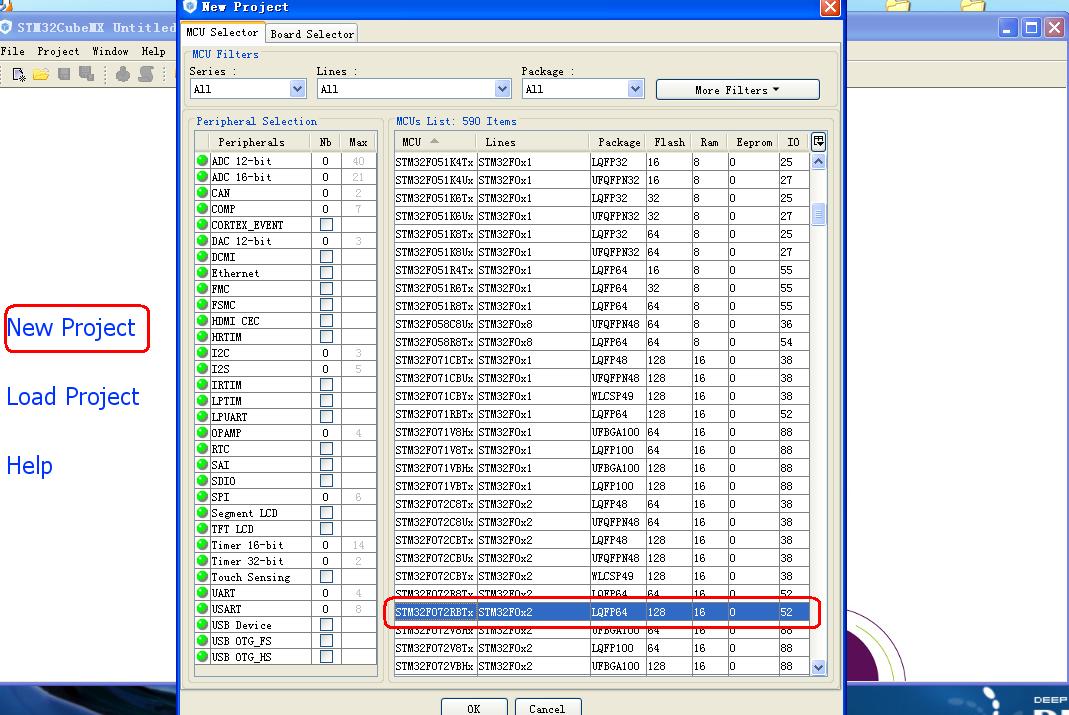Viewport: 1069px width, 715px height.
Task: Click the open folder Load Project toolbar icon
Action: pyautogui.click(x=41, y=74)
